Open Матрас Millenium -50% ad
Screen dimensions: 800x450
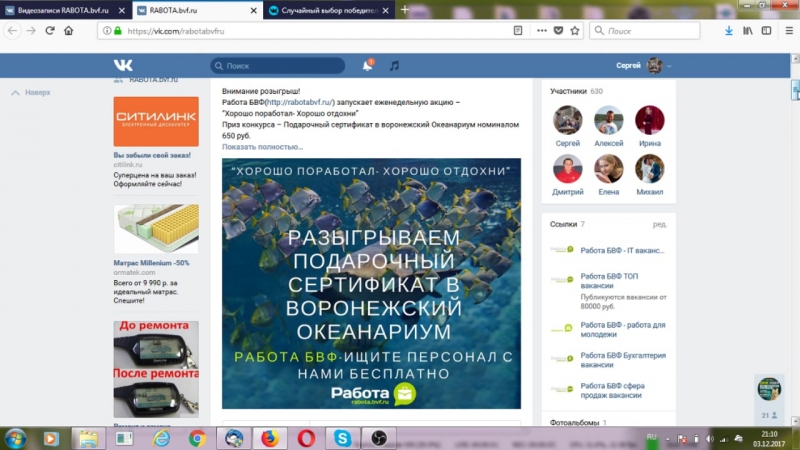[151, 263]
